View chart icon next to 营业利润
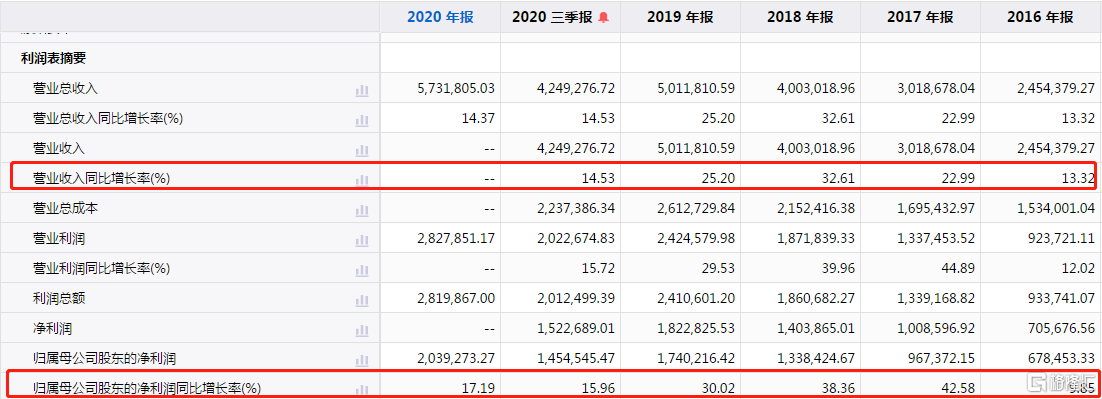Image resolution: width=1102 pixels, height=399 pixels. (362, 240)
